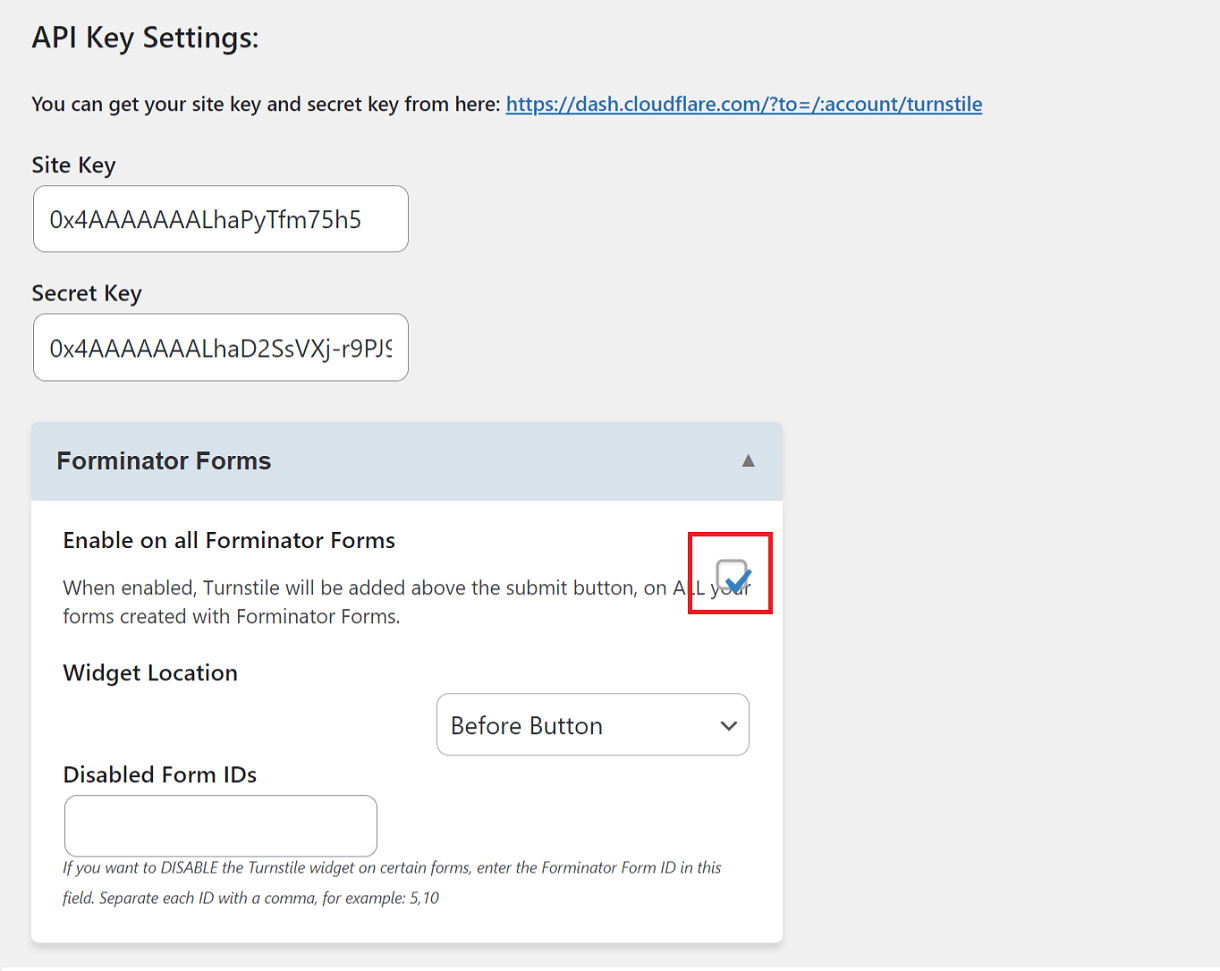This screenshot has height=971, width=1220.
Task: Collapse the Forminator Forms panel arrow
Action: [x=748, y=461]
